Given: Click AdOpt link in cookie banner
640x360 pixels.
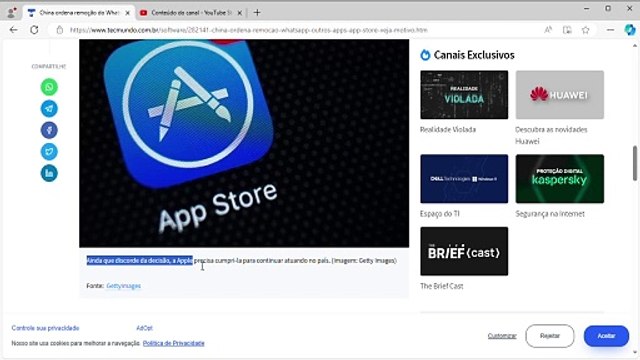Looking at the screenshot, I should click(x=144, y=328).
